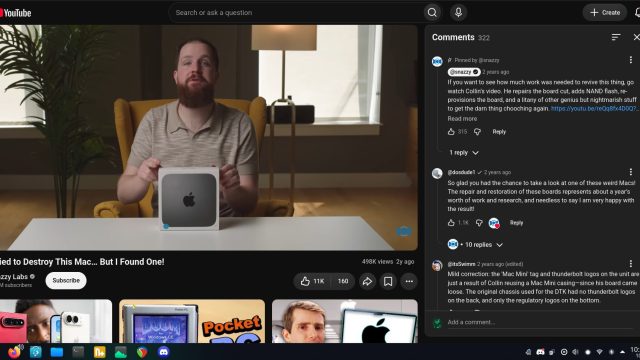Expand the 10 replies thread
640x360 pixels.
pyautogui.click(x=476, y=244)
